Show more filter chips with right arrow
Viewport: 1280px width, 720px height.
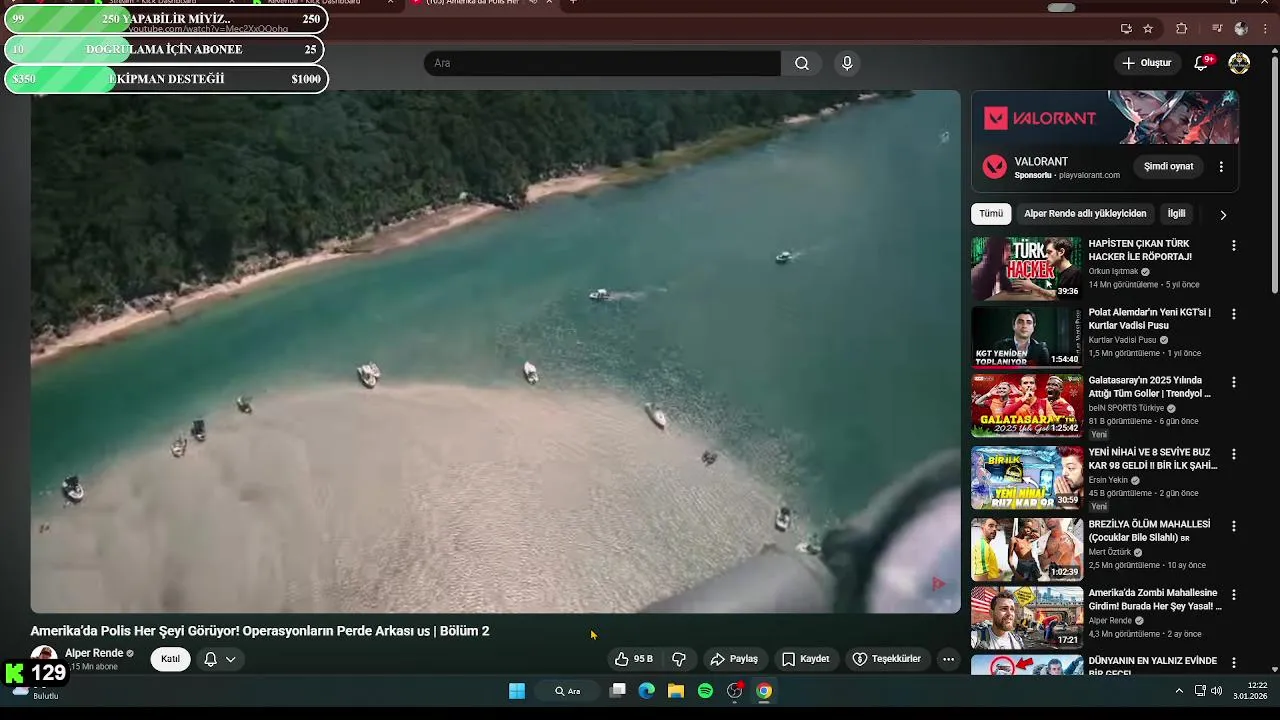[1222, 214]
